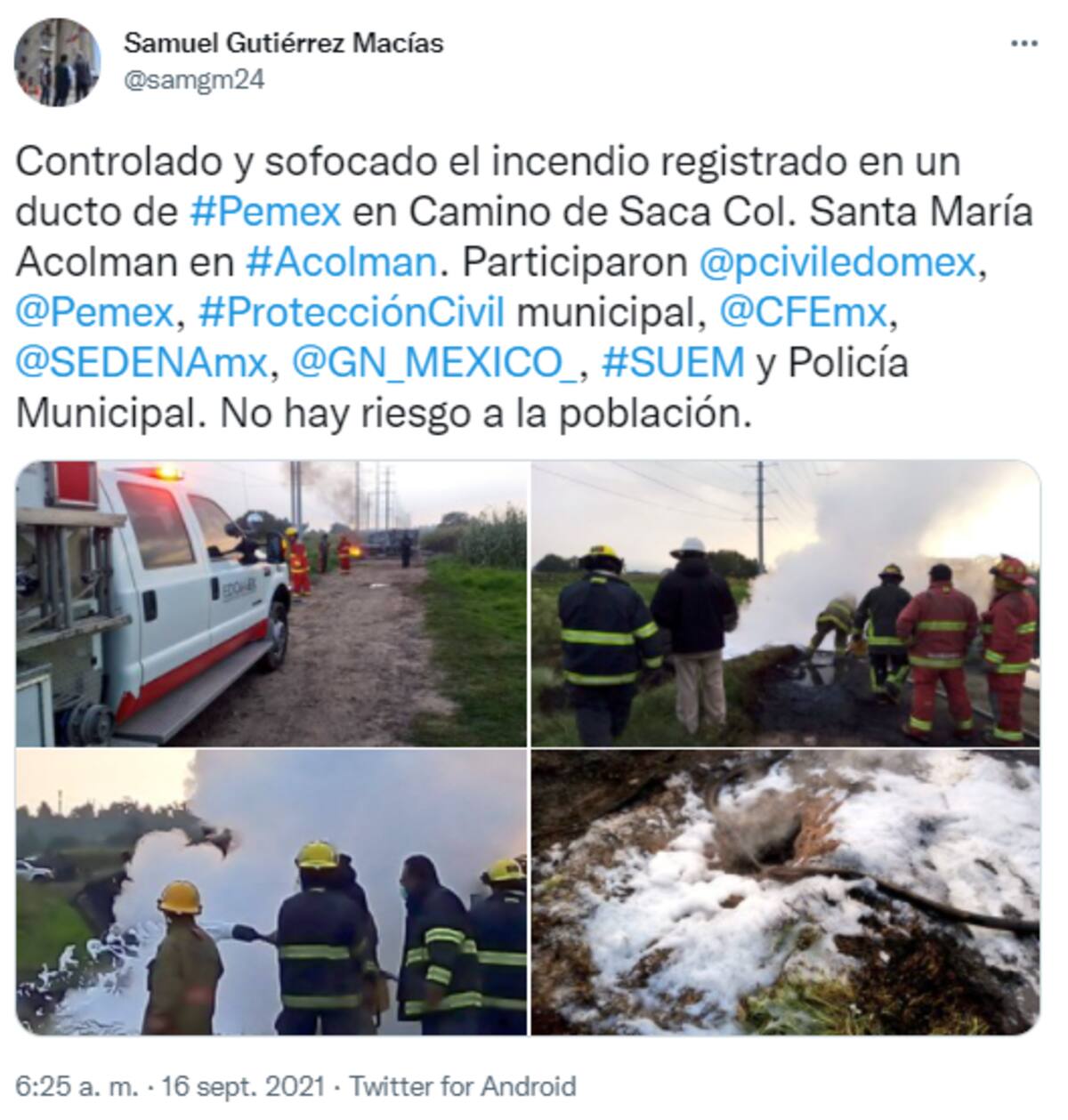The height and width of the screenshot is (1120, 1068).
Task: Open Samuel Gutiérrez Macías profile avatar
Action: point(59,60)
